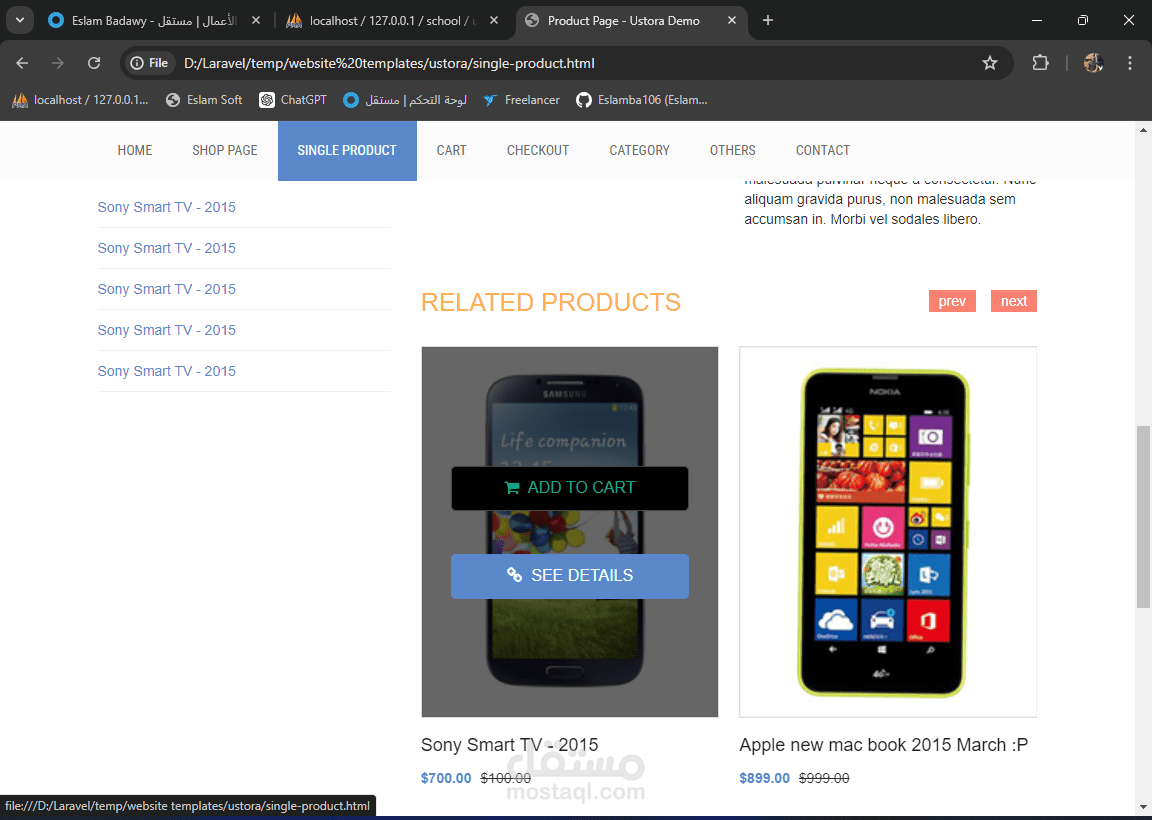
Task: Select the SINGLE PRODUCT menu item
Action: [x=347, y=151]
